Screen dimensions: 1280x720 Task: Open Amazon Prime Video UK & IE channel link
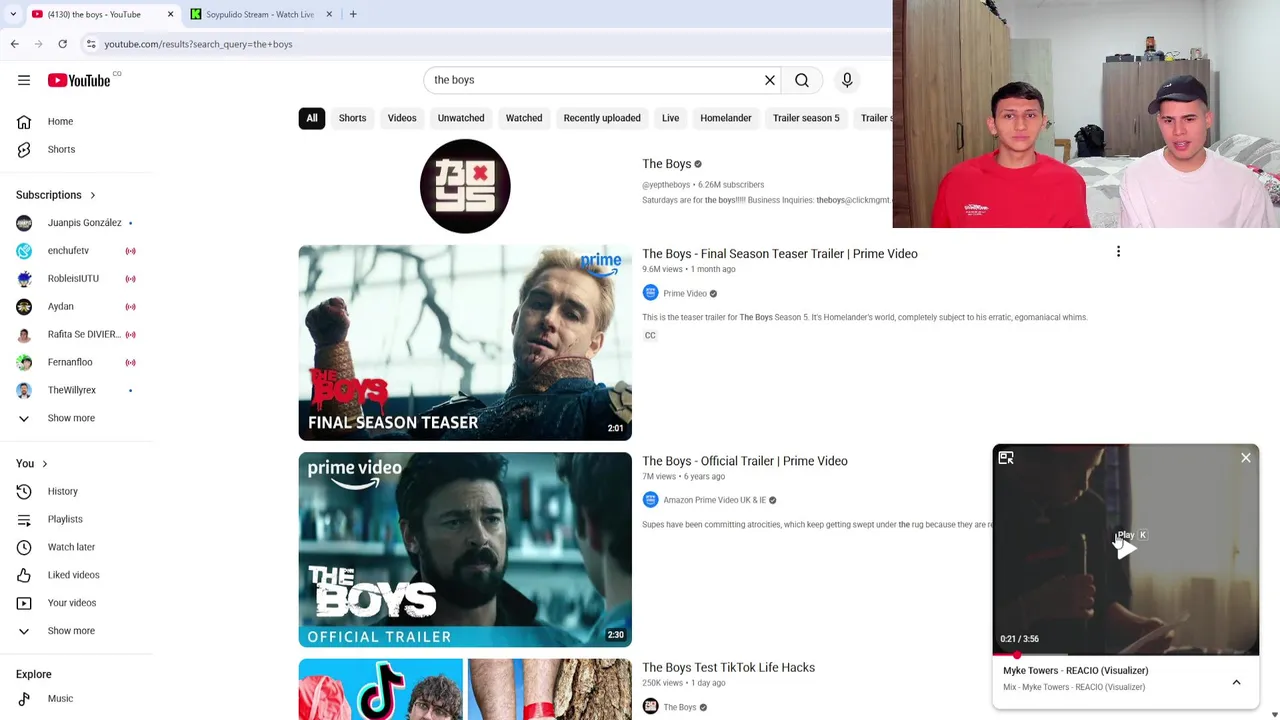(x=714, y=500)
